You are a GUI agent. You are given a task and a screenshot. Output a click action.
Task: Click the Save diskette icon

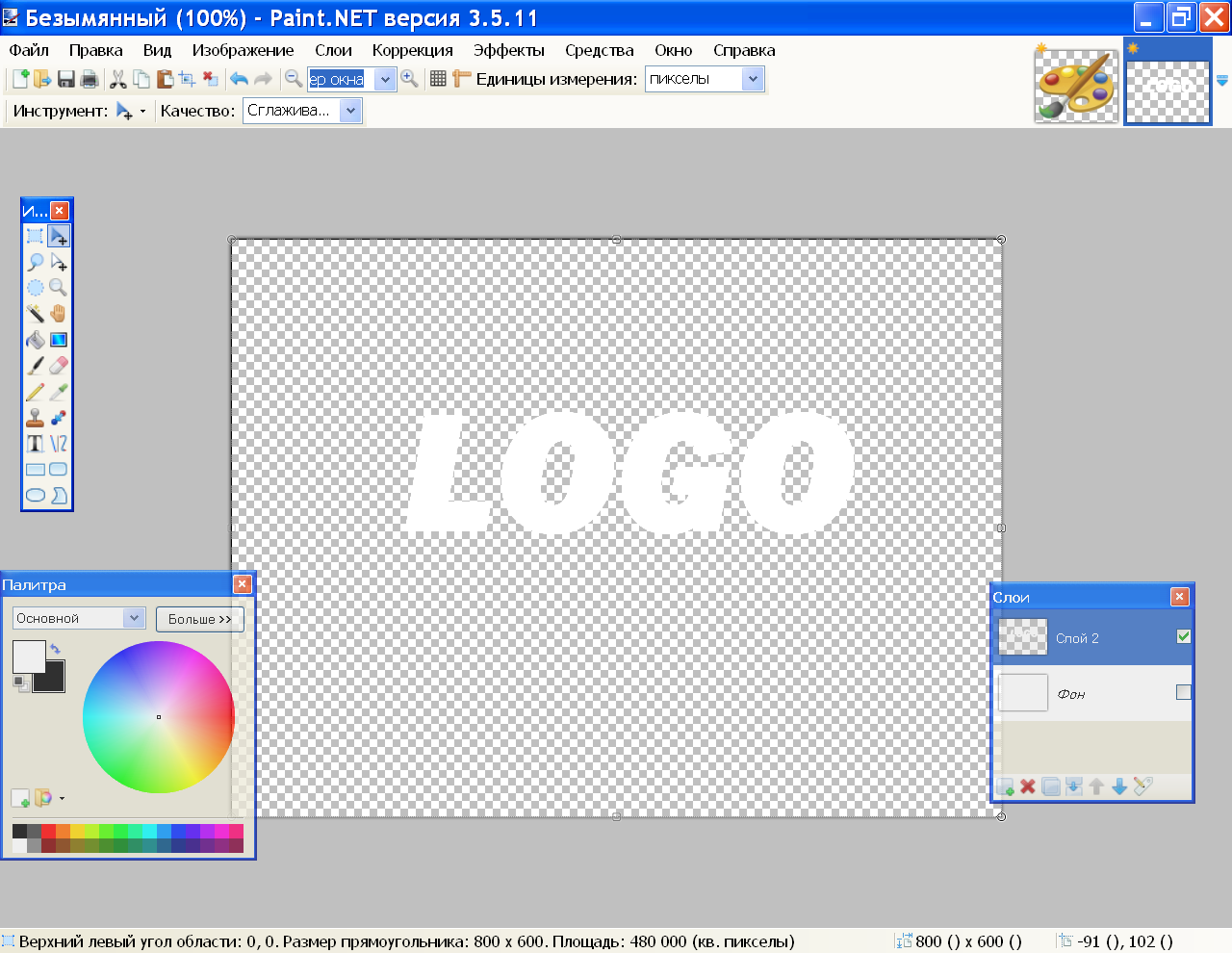coord(66,79)
